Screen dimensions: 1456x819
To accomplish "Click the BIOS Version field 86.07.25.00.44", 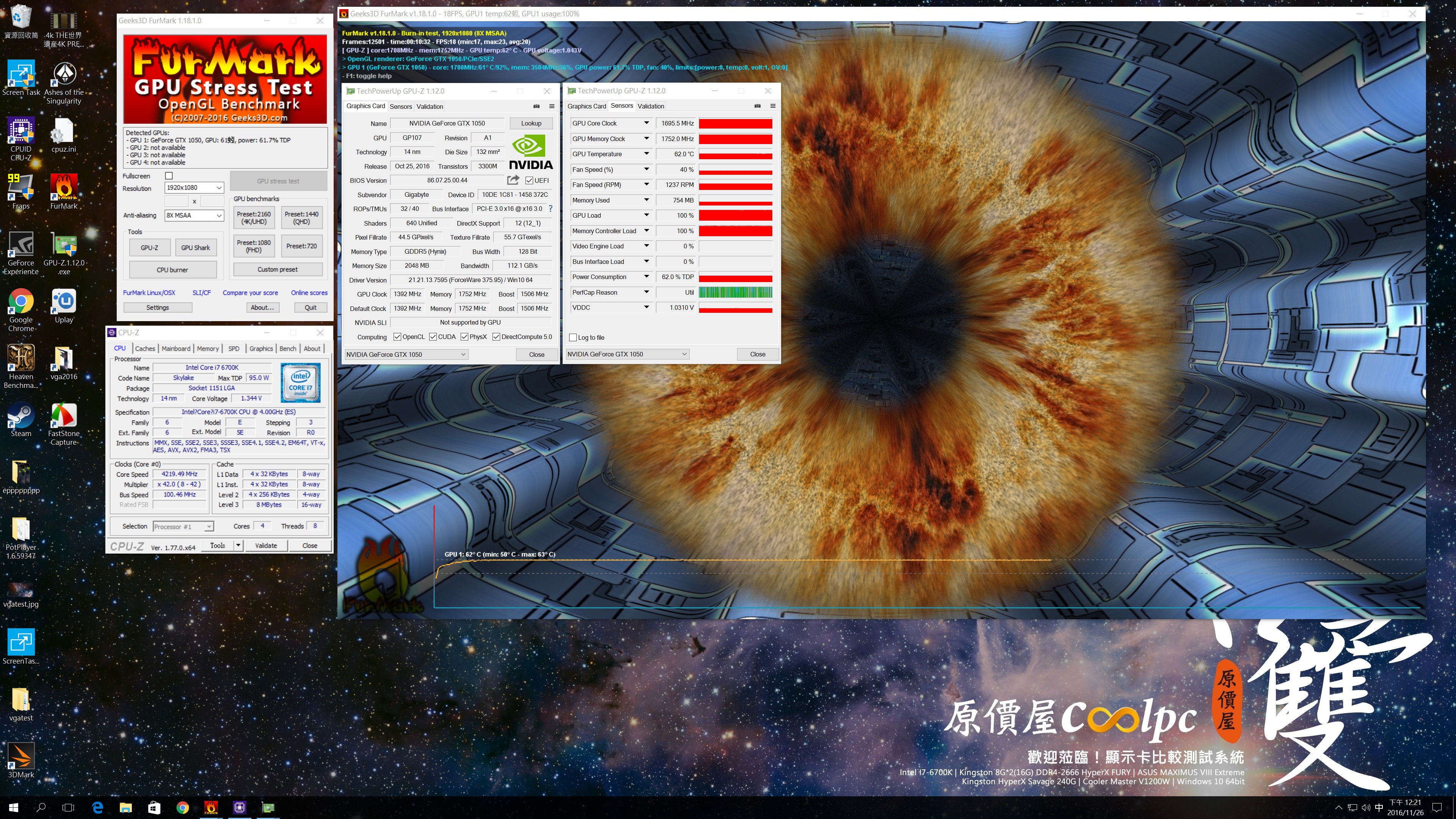I will 447,180.
